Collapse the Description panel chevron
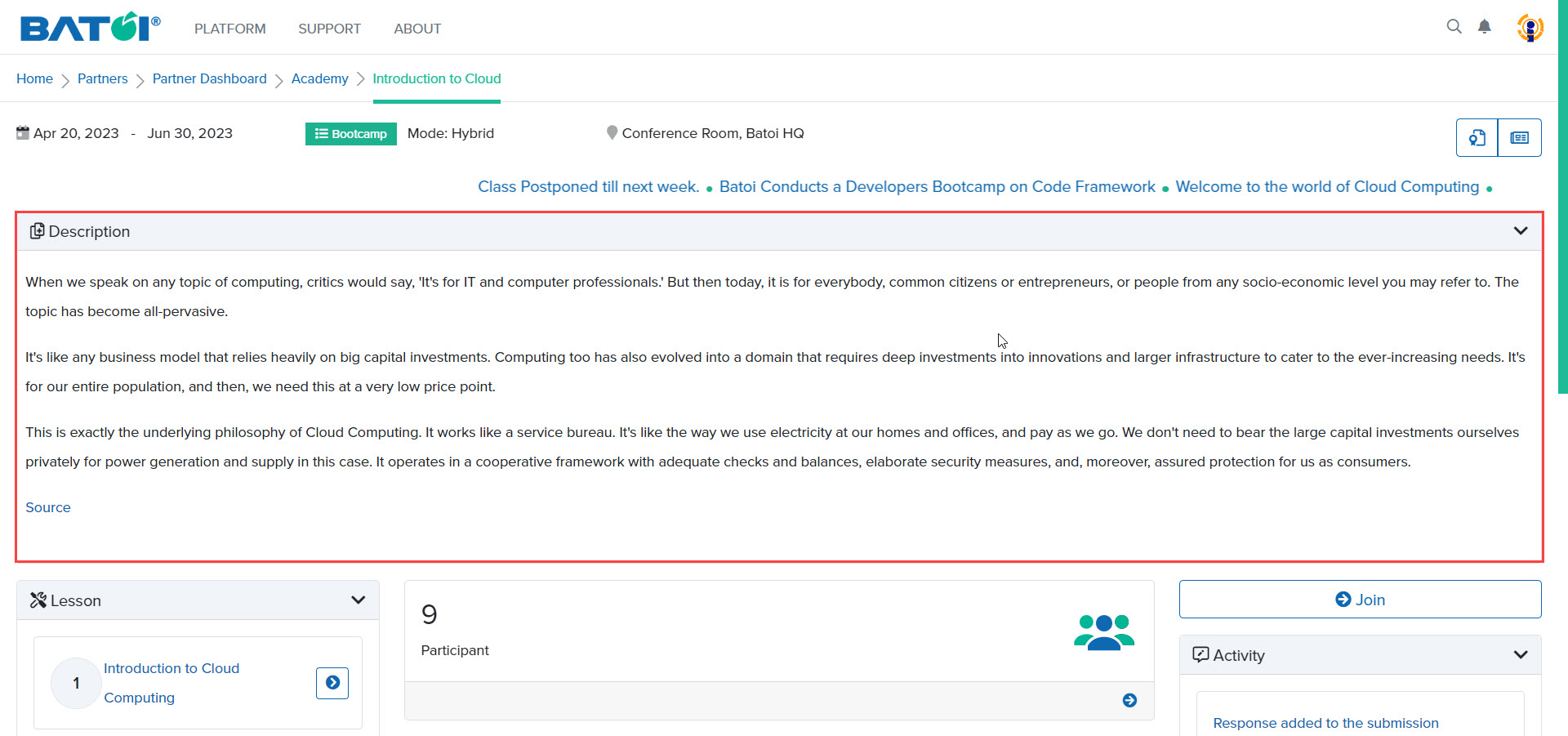Image resolution: width=1568 pixels, height=736 pixels. pyautogui.click(x=1521, y=230)
